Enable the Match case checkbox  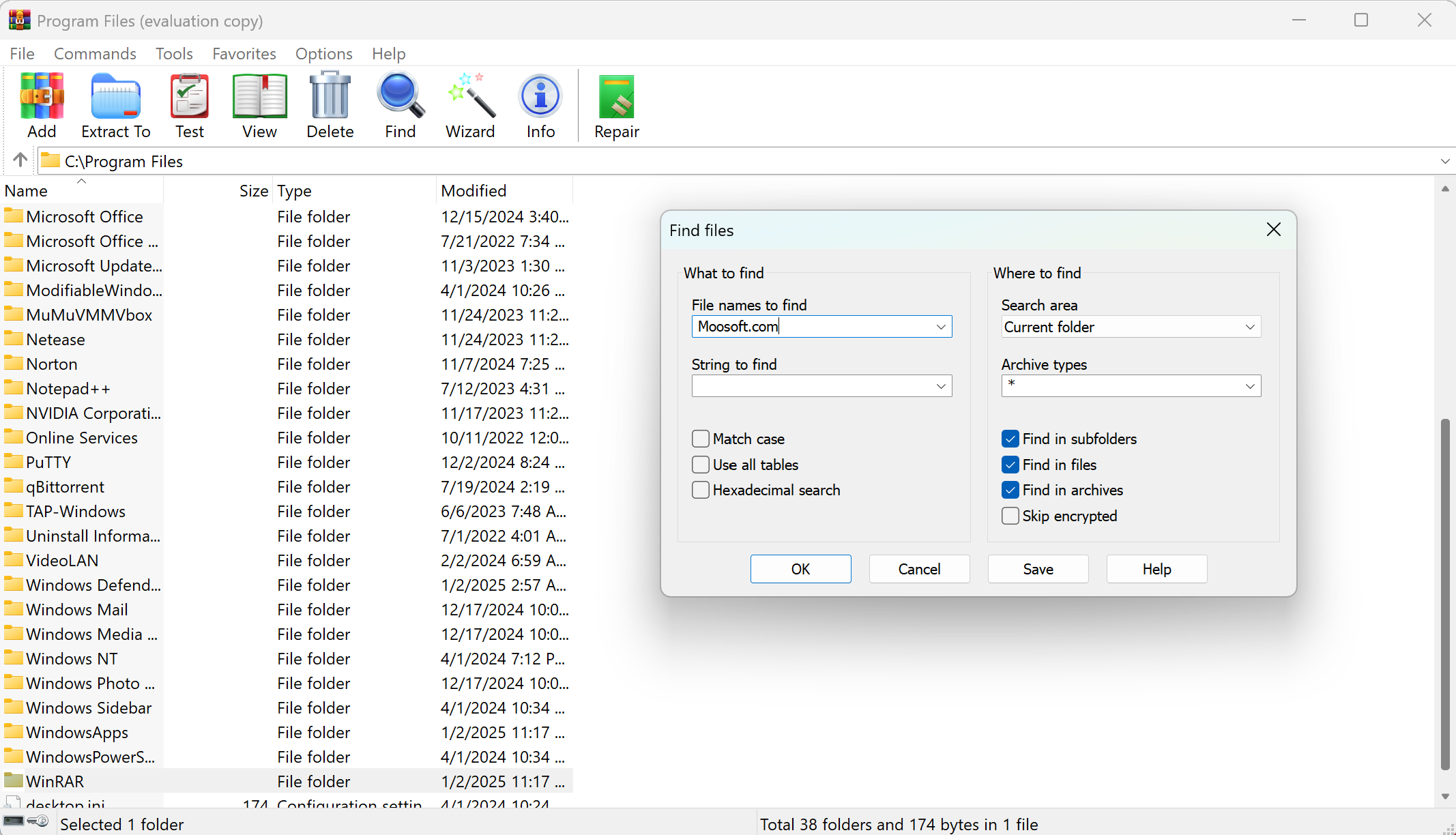pos(701,439)
